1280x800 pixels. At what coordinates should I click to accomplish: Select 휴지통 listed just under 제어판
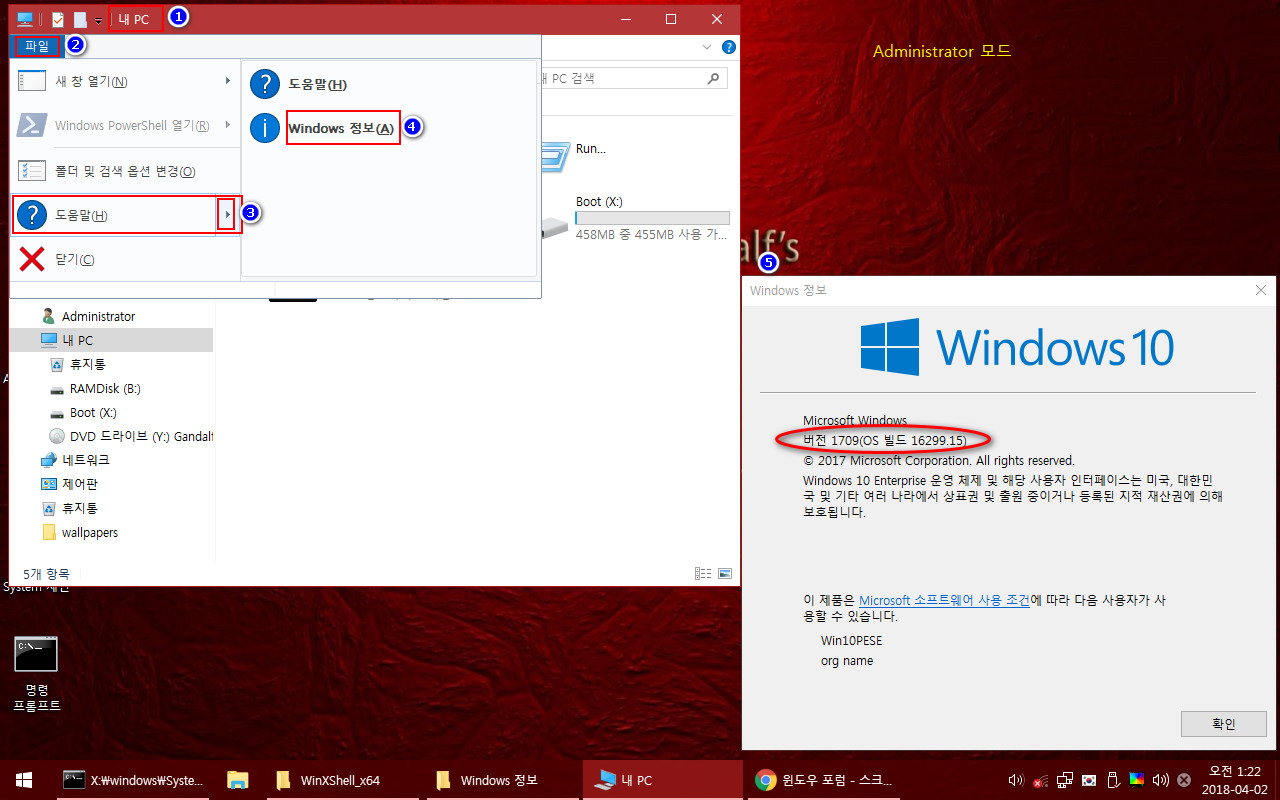click(69, 508)
